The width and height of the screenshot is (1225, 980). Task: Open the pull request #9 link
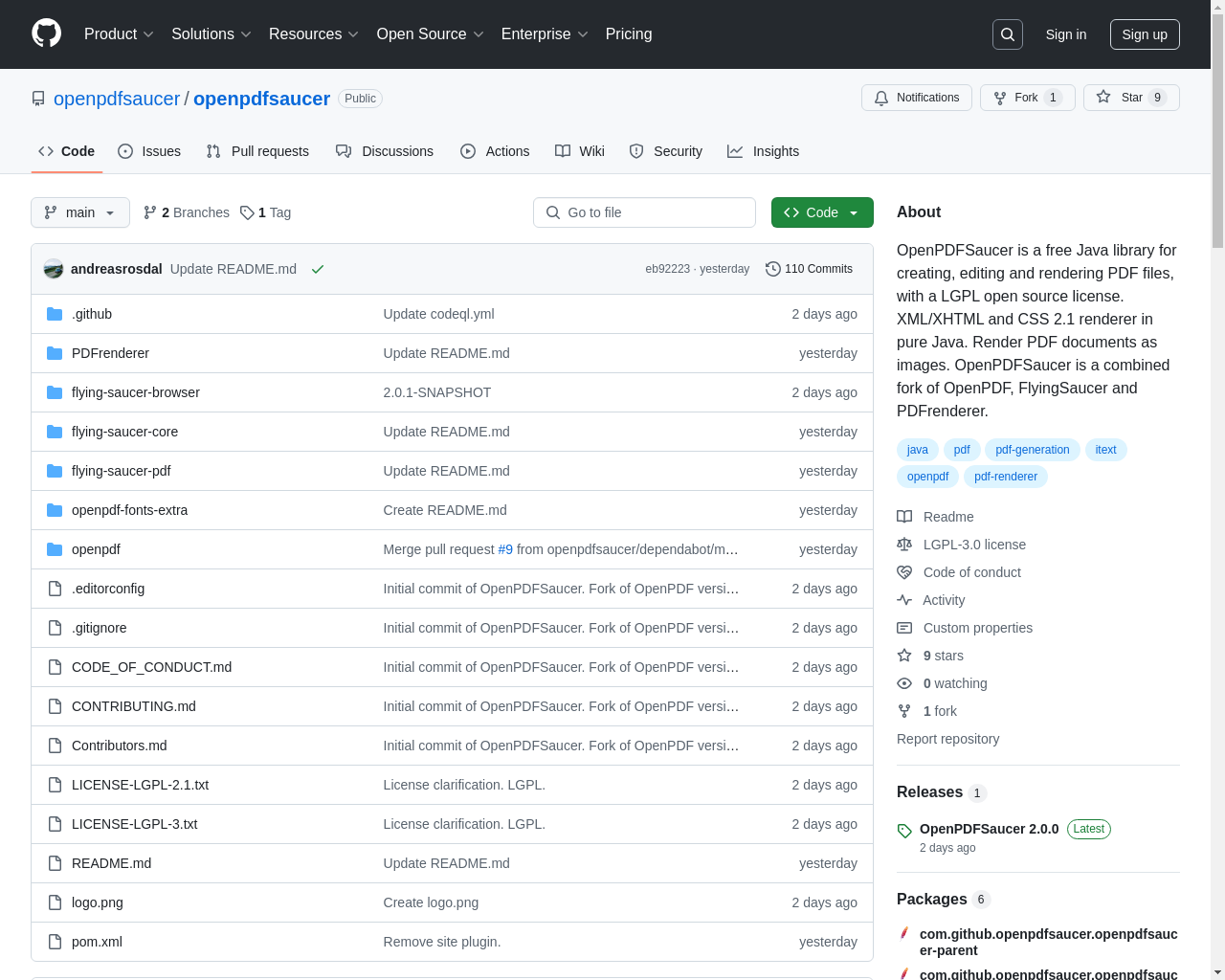coord(505,549)
